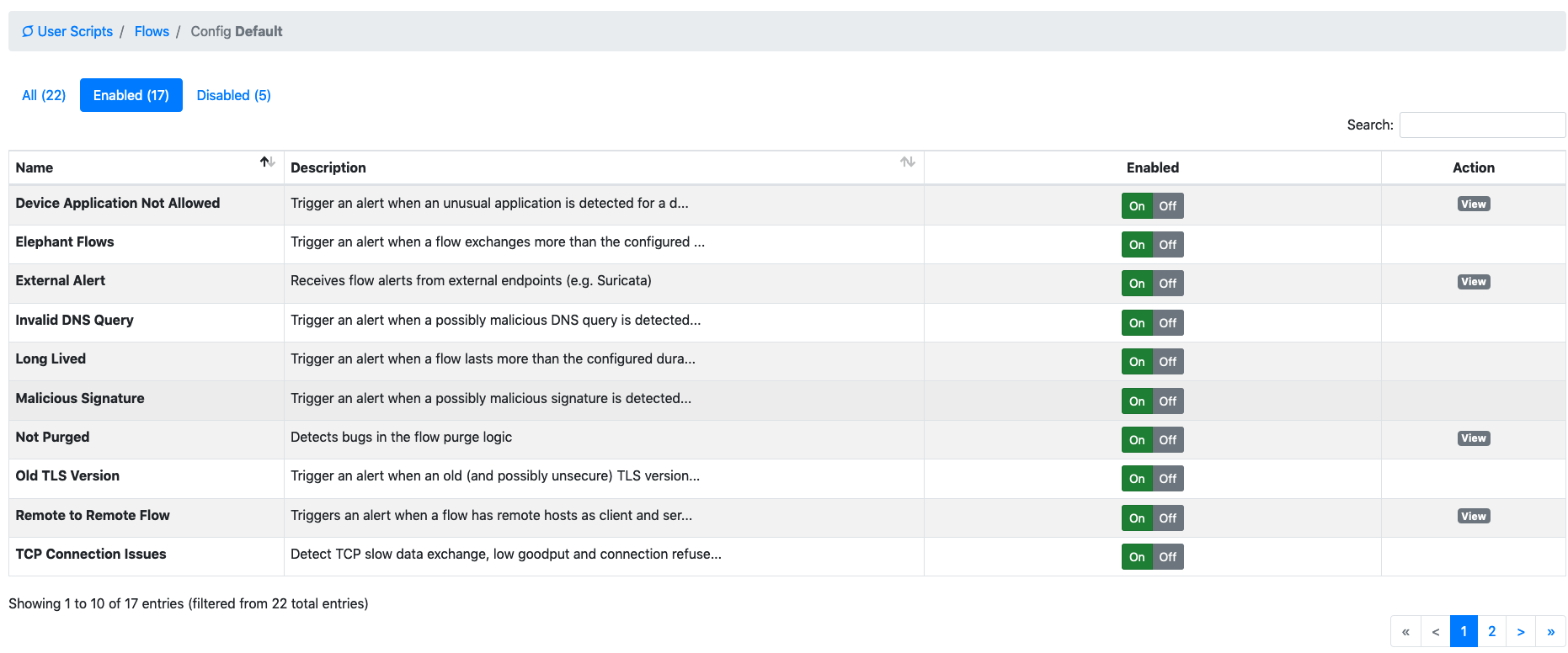Go to previous page of results
The width and height of the screenshot is (1568, 653).
tap(1436, 632)
